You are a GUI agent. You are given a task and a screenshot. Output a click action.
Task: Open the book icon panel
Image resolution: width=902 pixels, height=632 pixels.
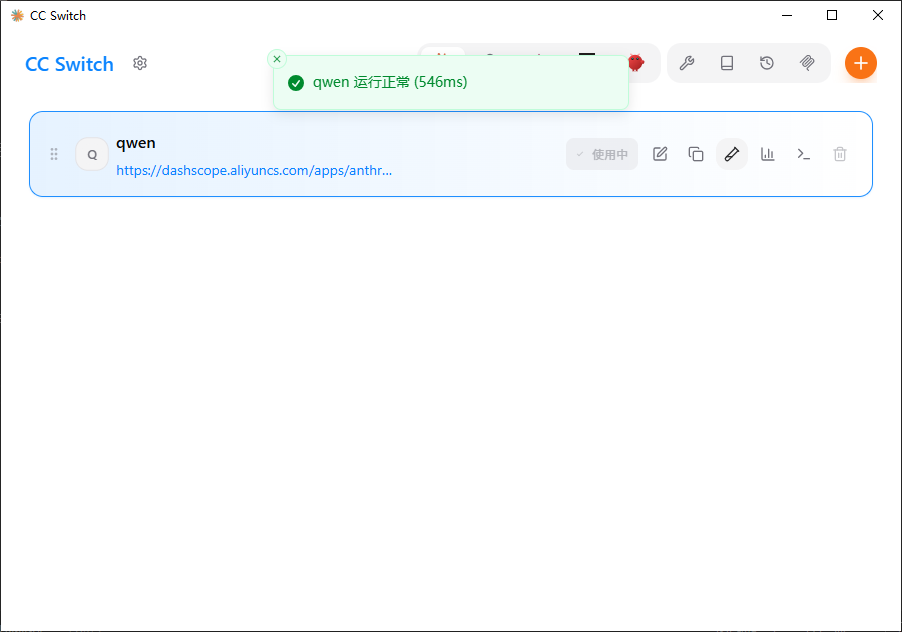point(727,63)
